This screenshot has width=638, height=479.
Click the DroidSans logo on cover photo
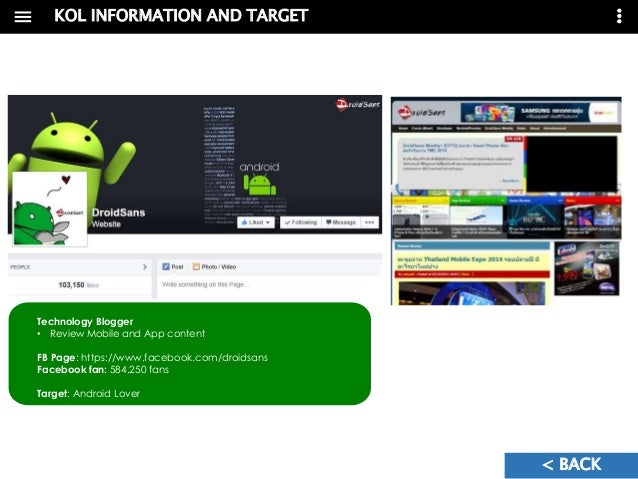[357, 105]
